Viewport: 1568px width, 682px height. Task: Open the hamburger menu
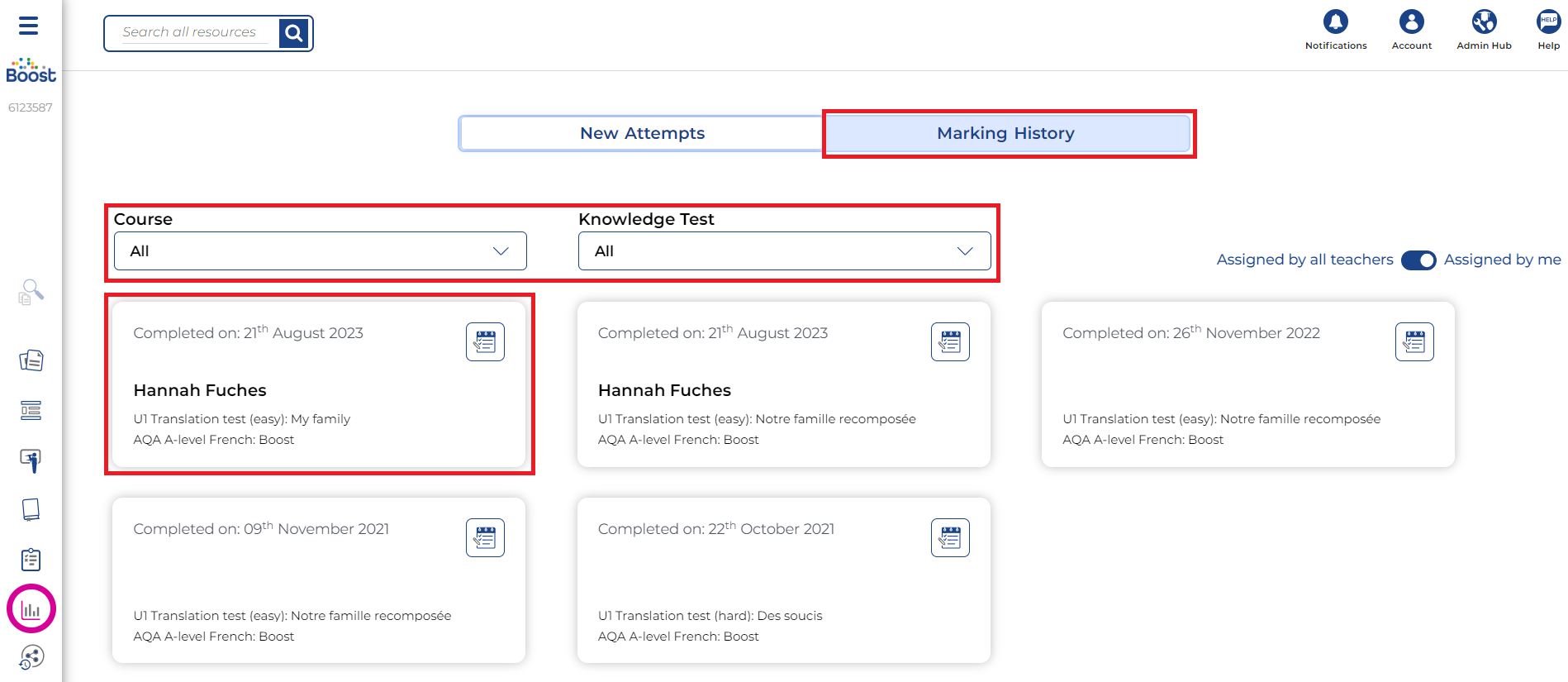coord(29,26)
